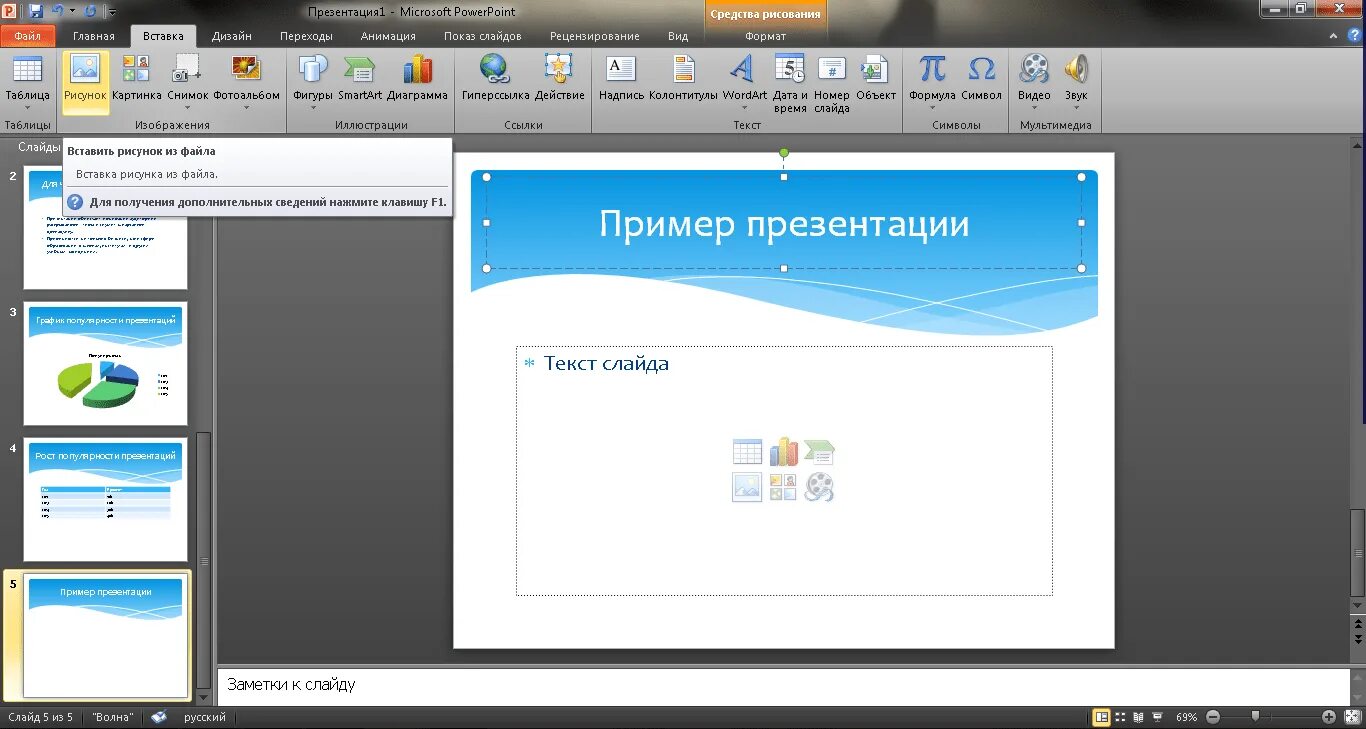The width and height of the screenshot is (1366, 729).
Task: Insert a Формула equation
Action: click(932, 82)
